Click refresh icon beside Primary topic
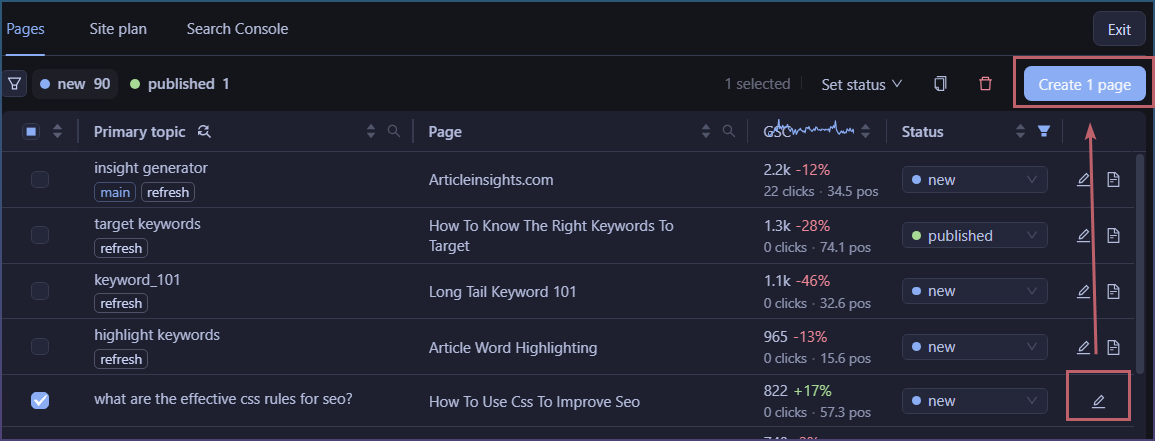Viewport: 1155px width, 441px height. (204, 132)
